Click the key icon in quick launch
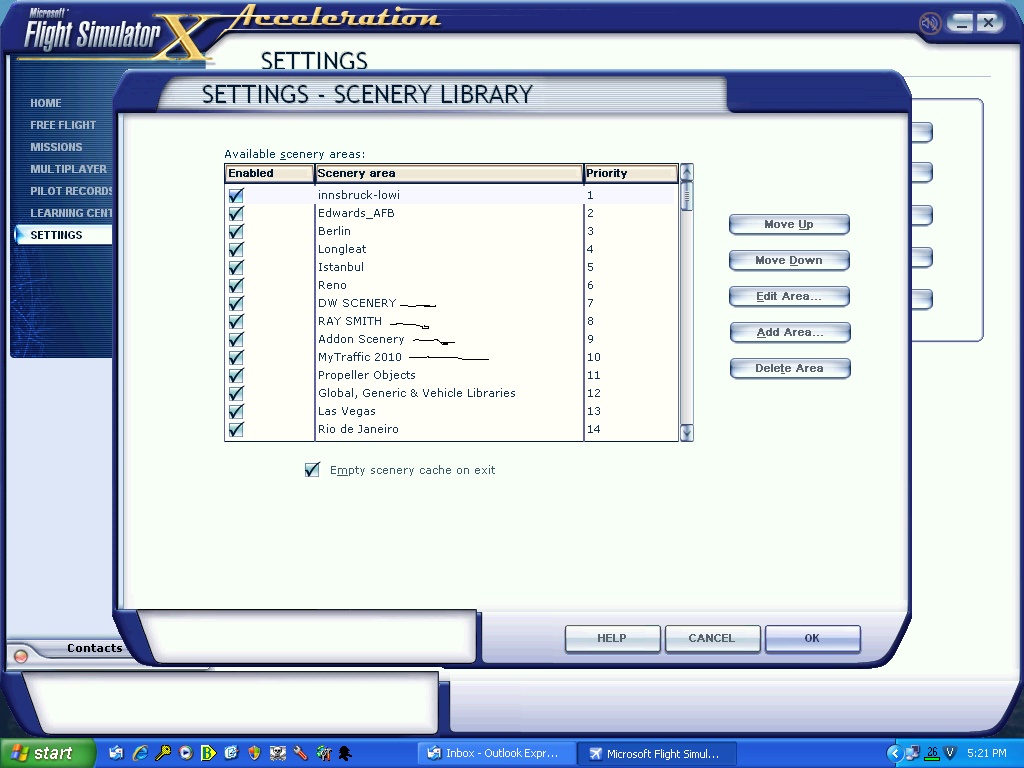The height and width of the screenshot is (768, 1024). click(x=163, y=753)
